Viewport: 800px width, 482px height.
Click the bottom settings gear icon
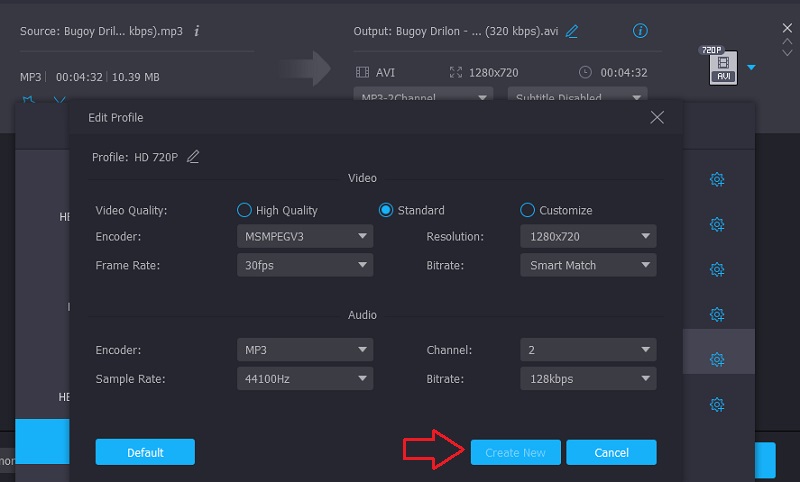tap(716, 405)
